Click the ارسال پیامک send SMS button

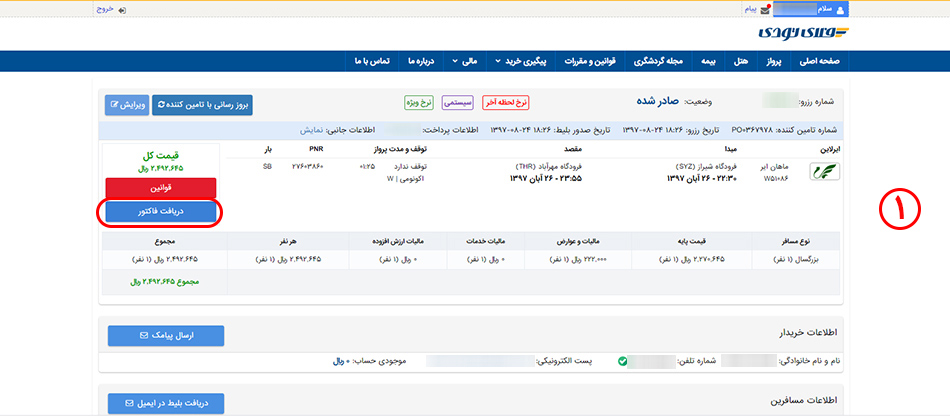pyautogui.click(x=165, y=335)
